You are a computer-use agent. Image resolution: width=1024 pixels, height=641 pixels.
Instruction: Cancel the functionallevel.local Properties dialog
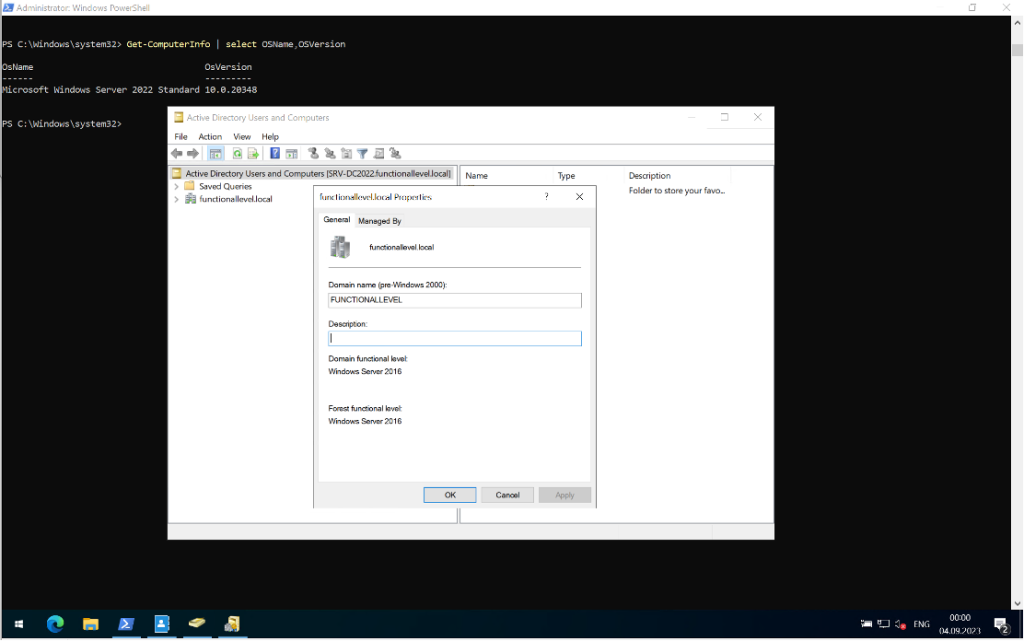(507, 494)
